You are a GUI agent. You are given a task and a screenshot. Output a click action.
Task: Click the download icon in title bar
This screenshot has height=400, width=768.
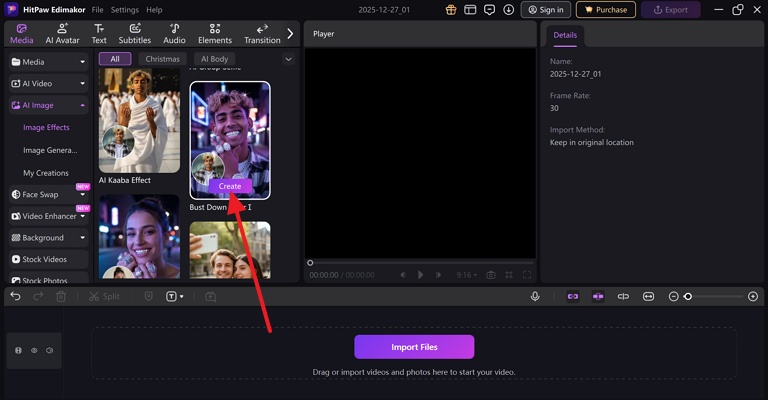click(508, 10)
